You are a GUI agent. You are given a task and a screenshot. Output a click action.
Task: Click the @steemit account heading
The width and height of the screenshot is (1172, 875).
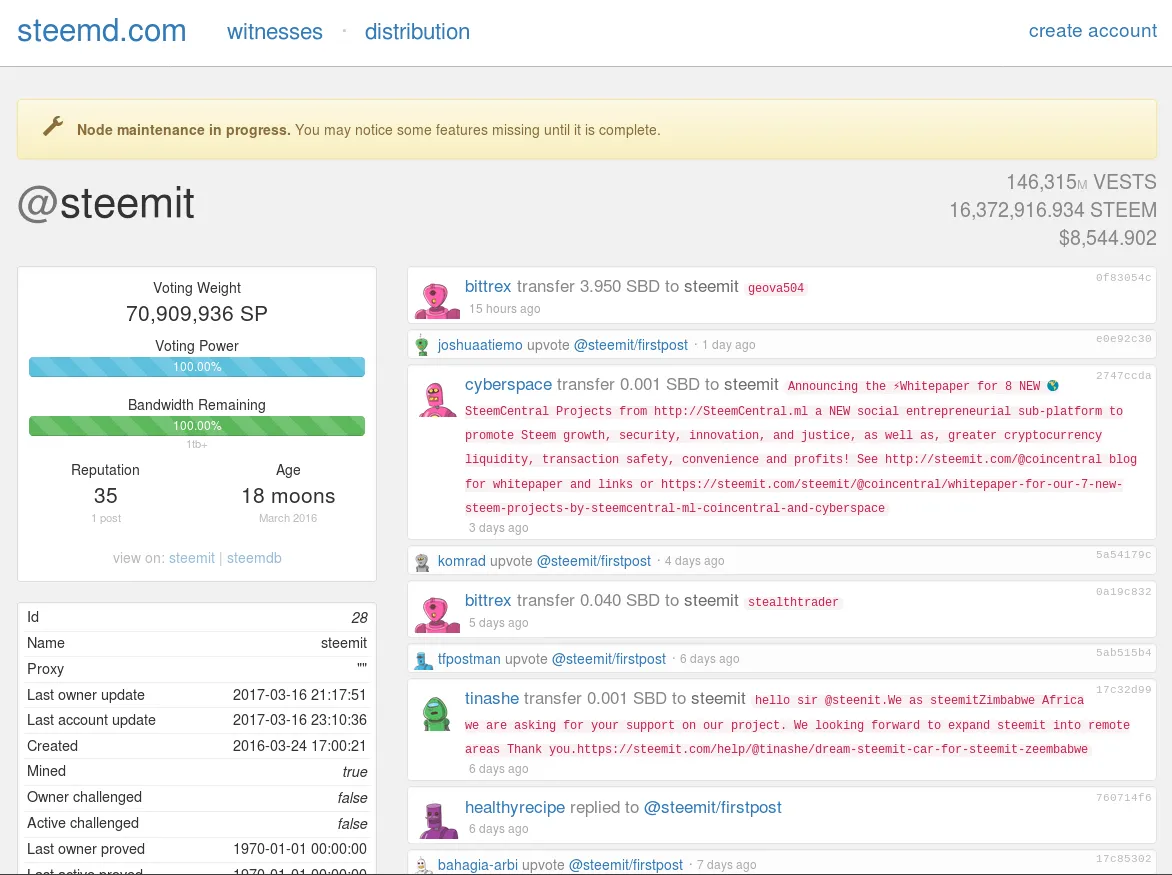click(106, 203)
